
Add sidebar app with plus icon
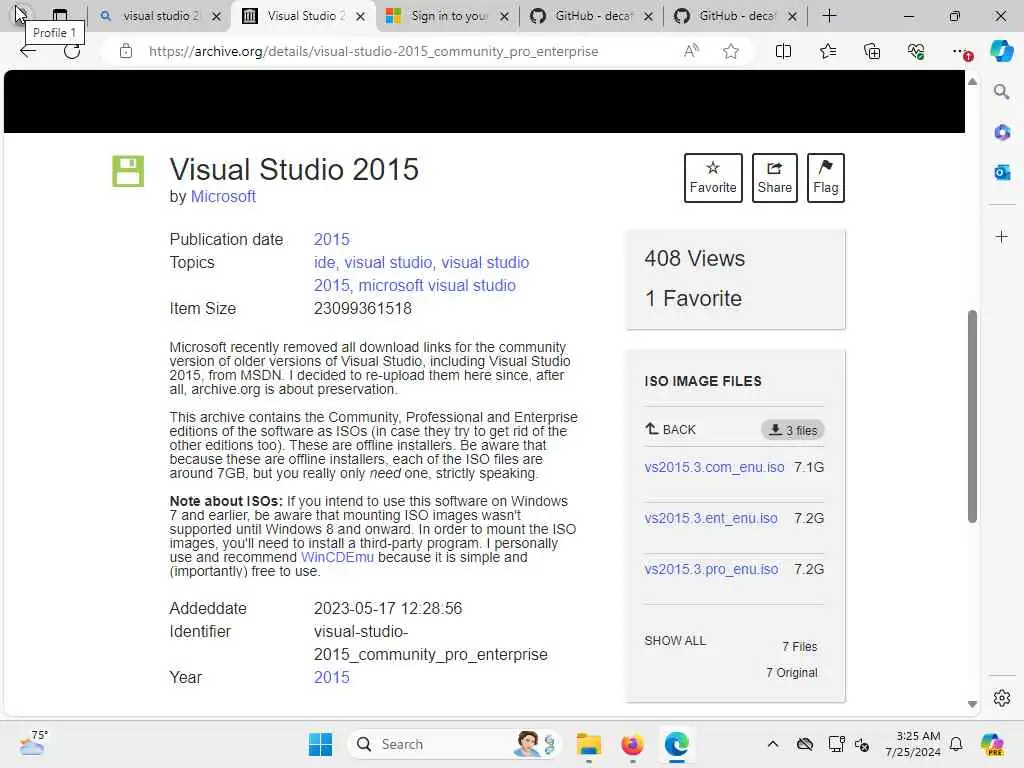1002,236
